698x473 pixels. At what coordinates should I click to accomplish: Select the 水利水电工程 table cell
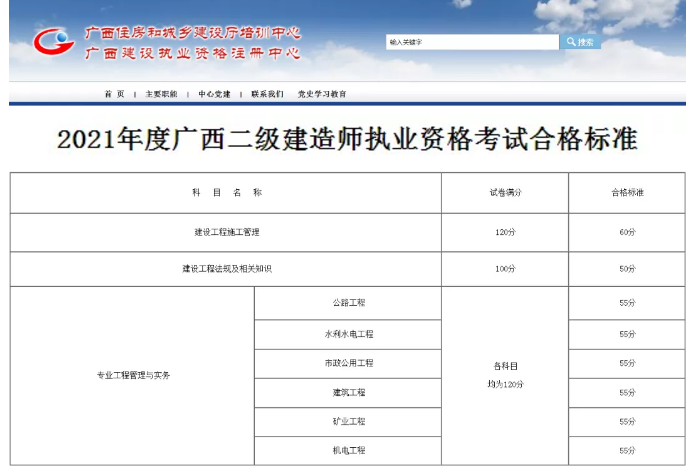[x=348, y=334]
